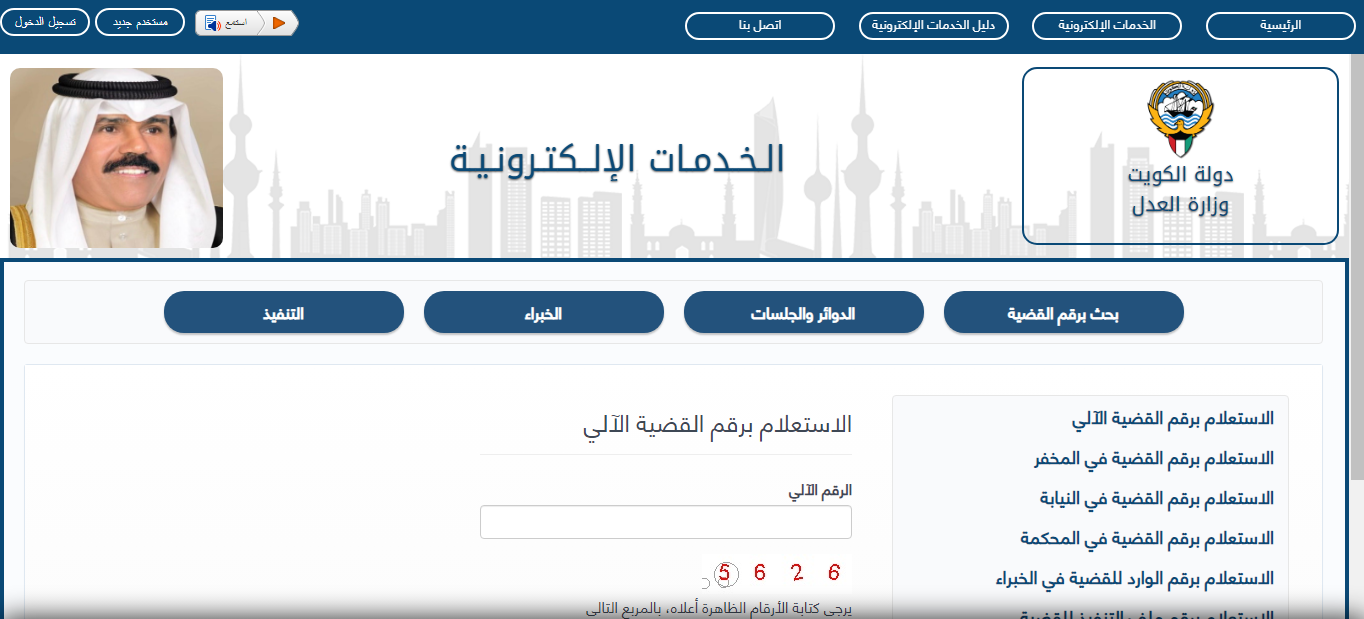Open الاستعلام برقم القضية في النيابة link

click(1157, 498)
